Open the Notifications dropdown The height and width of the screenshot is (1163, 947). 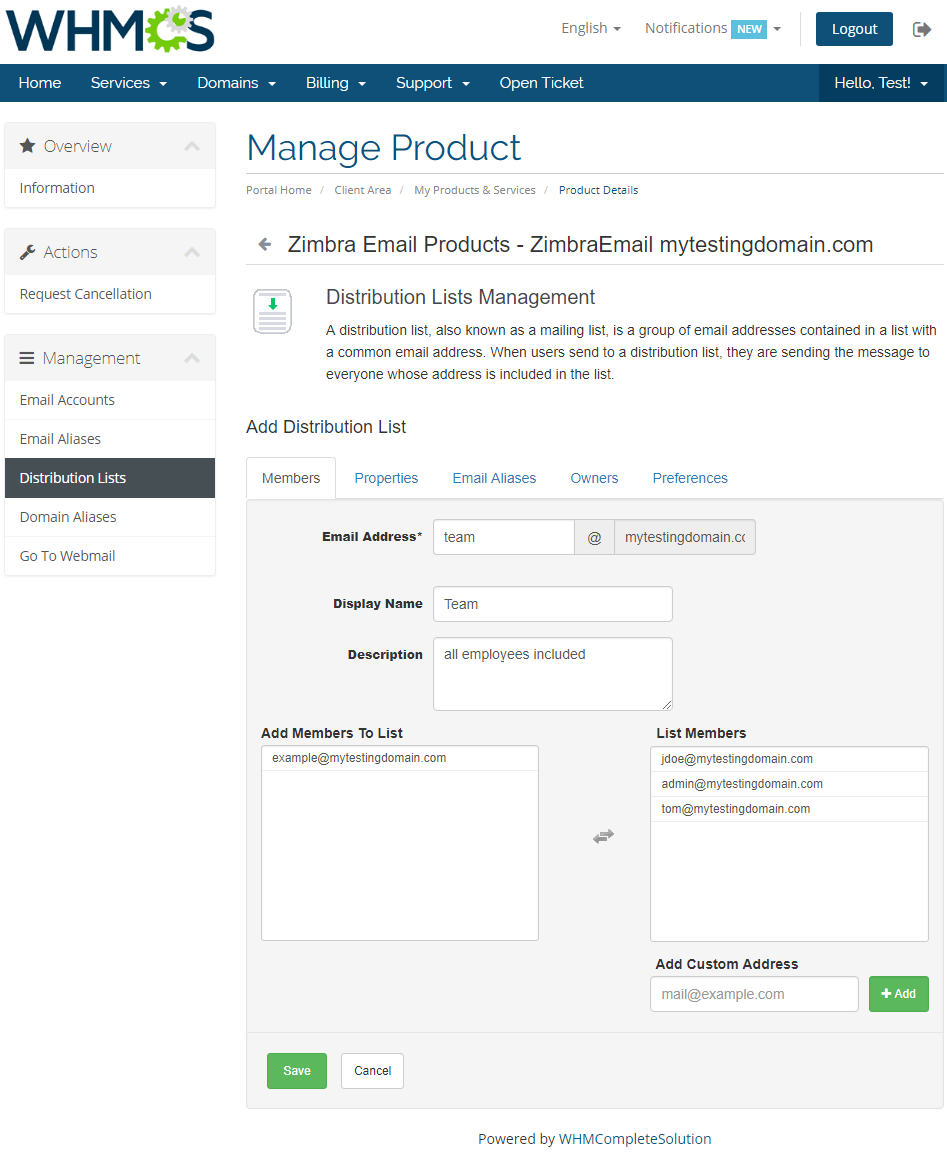[x=713, y=28]
